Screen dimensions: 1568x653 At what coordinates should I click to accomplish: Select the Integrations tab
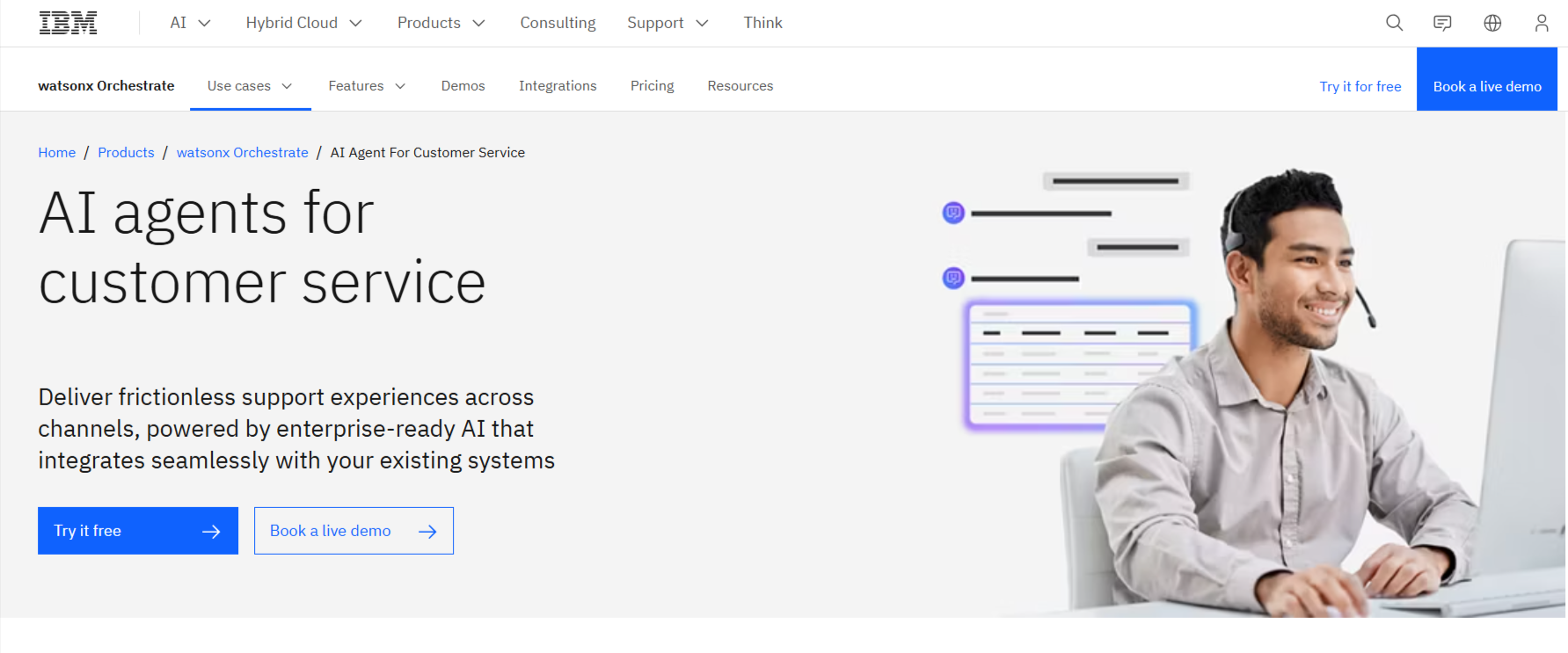pos(558,85)
